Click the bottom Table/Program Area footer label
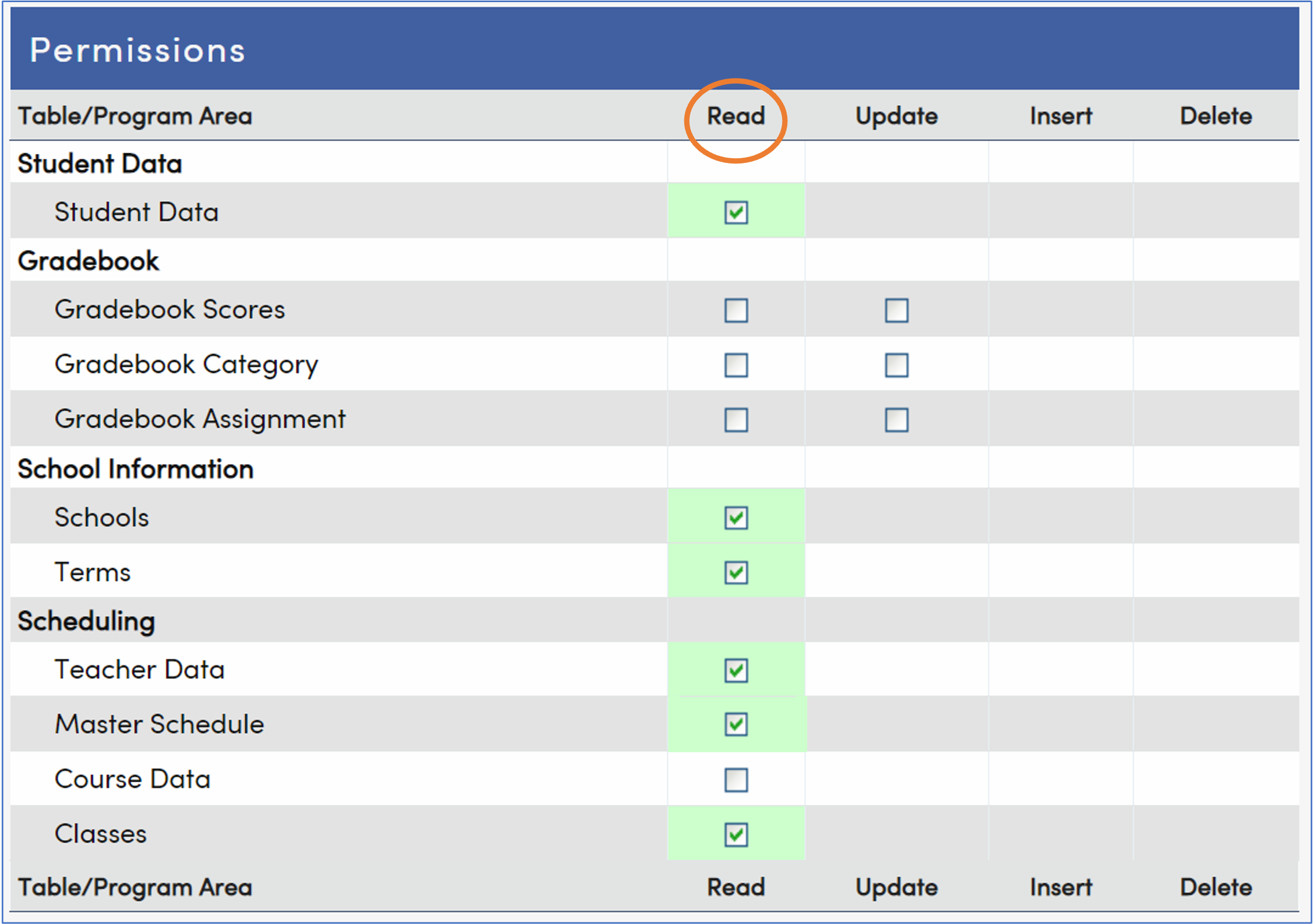 coord(135,887)
